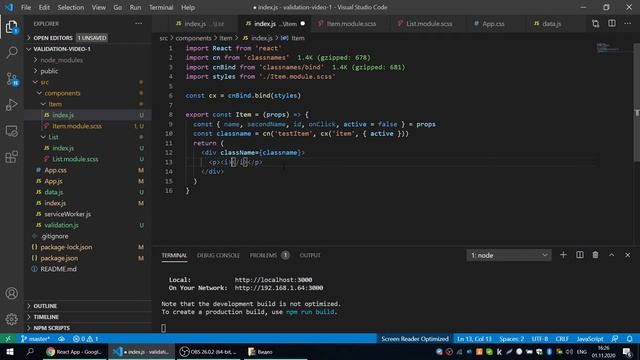The height and width of the screenshot is (360, 640).
Task: Open the Search view in activity bar
Action: click(11, 53)
